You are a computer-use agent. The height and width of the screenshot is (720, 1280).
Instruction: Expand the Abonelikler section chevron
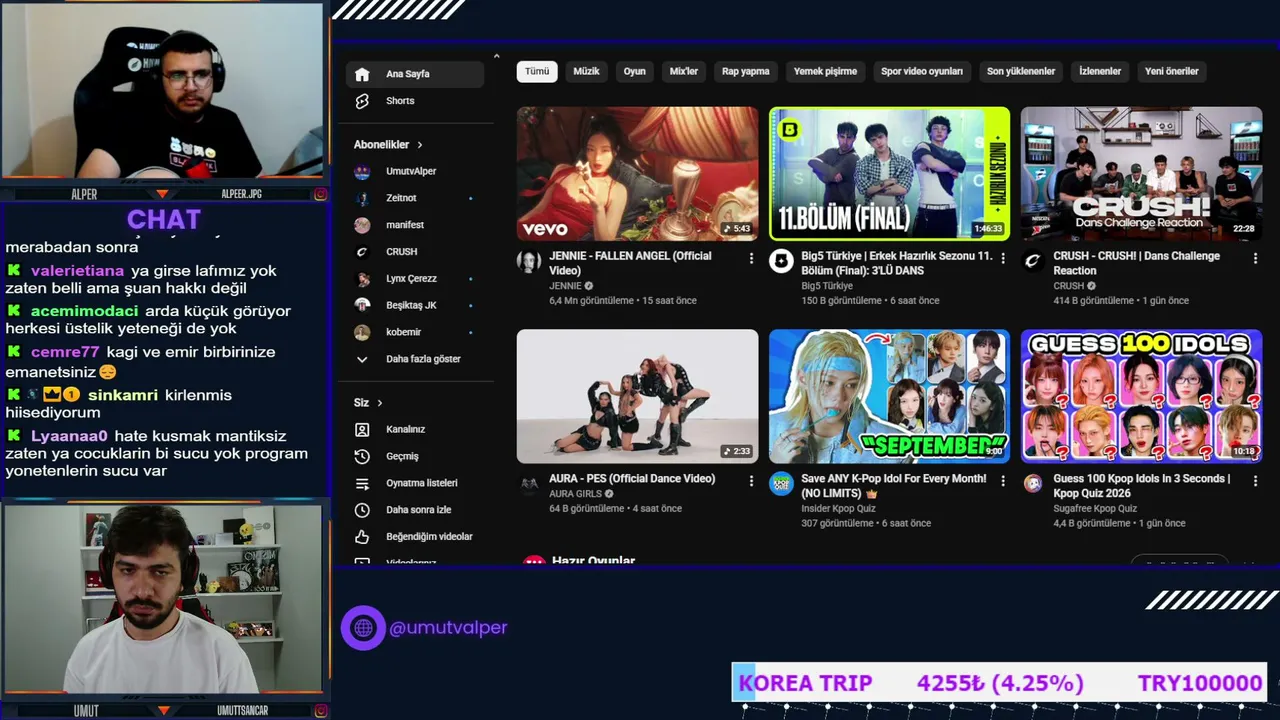tap(420, 145)
